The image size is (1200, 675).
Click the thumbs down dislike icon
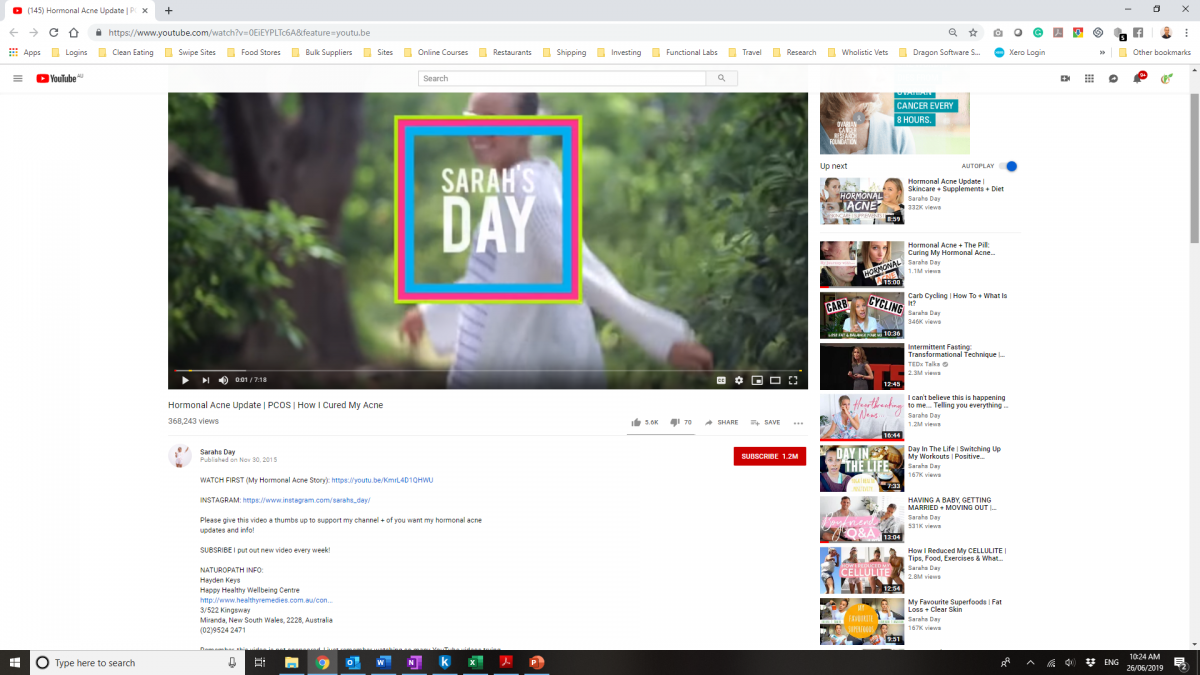[675, 423]
